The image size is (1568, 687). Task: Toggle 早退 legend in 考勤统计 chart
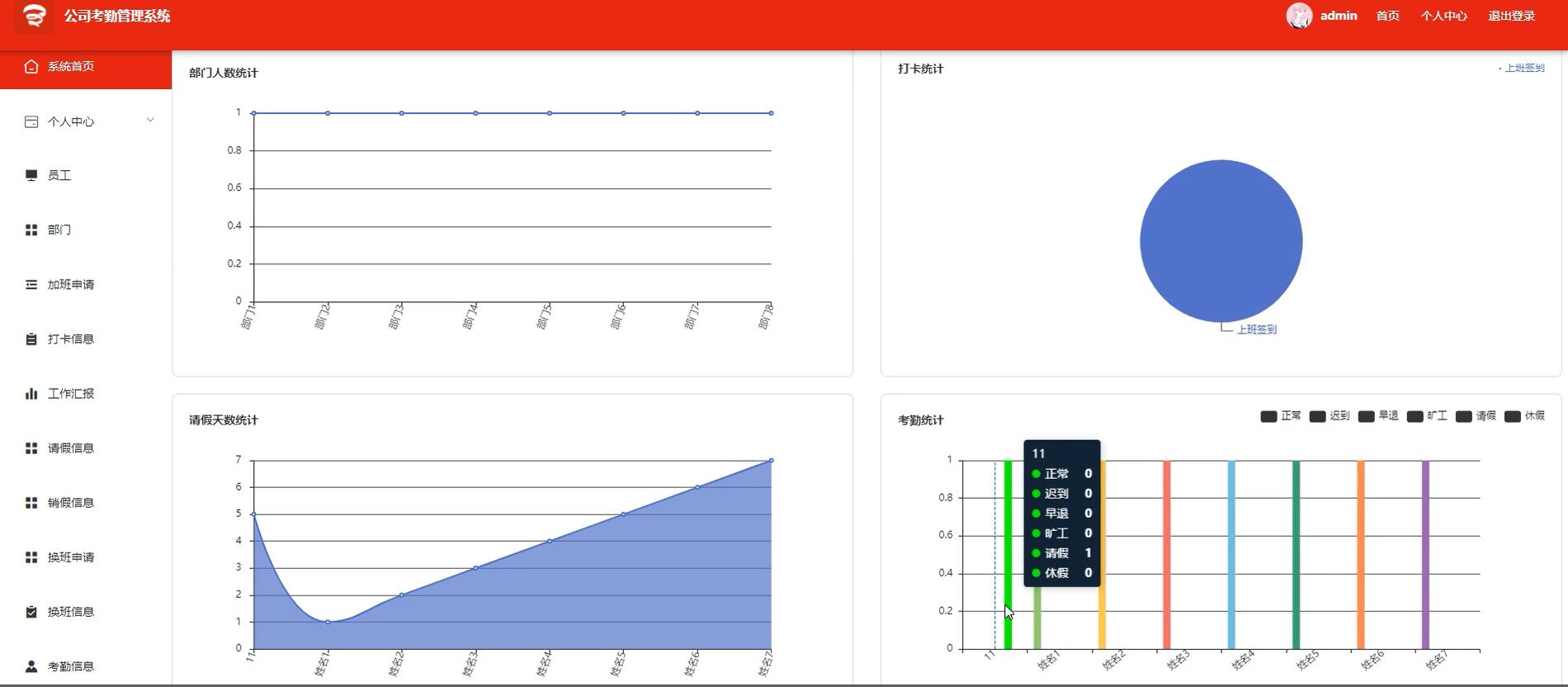point(1378,416)
